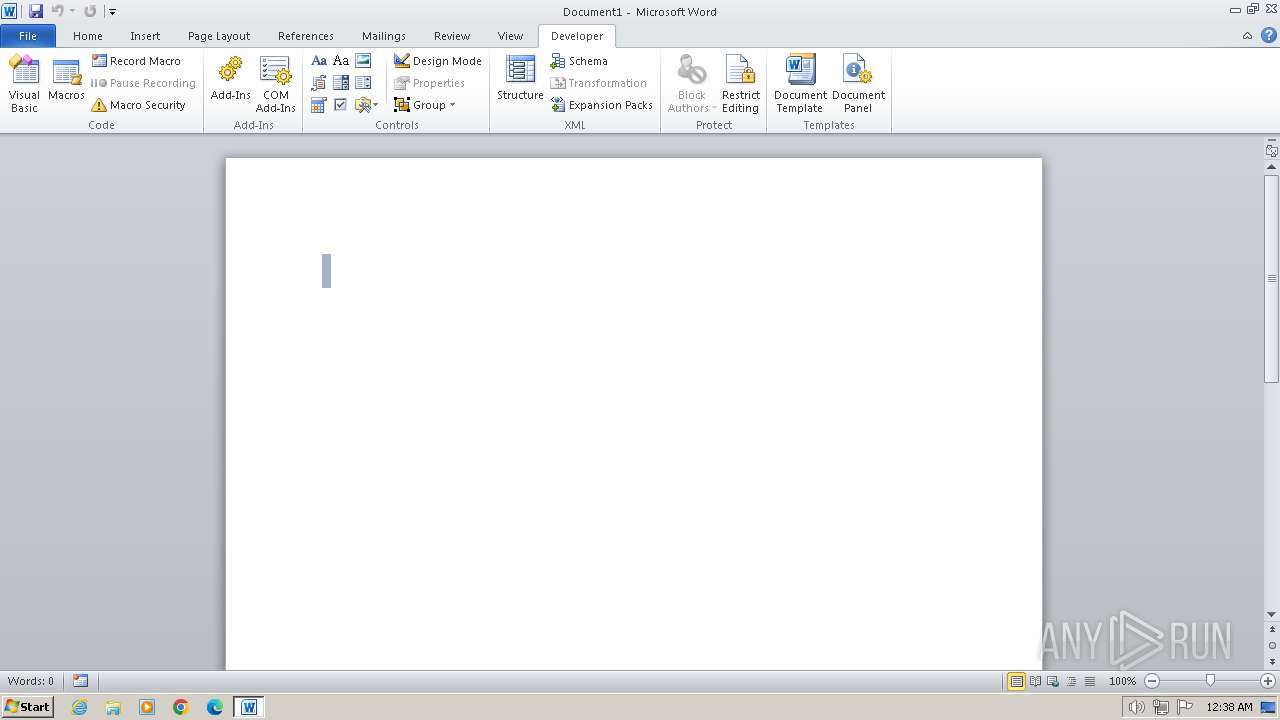Open the Schema dialog
1280x720 pixels.
pyautogui.click(x=579, y=61)
